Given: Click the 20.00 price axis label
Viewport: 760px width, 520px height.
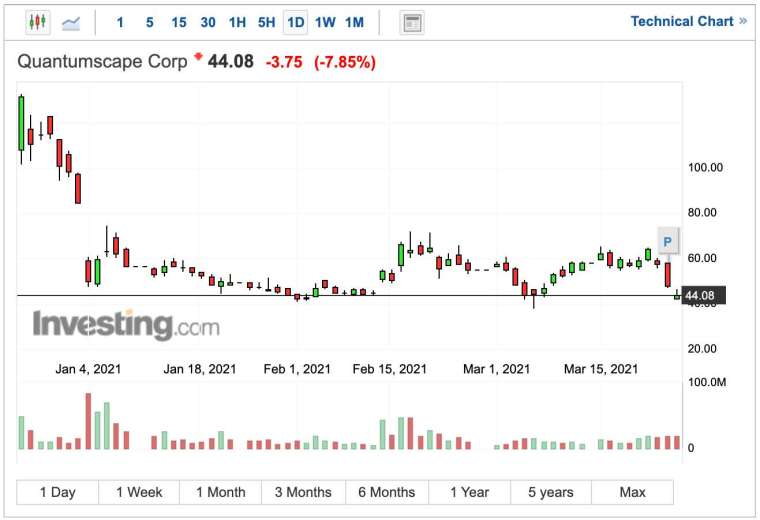Looking at the screenshot, I should click(x=702, y=348).
